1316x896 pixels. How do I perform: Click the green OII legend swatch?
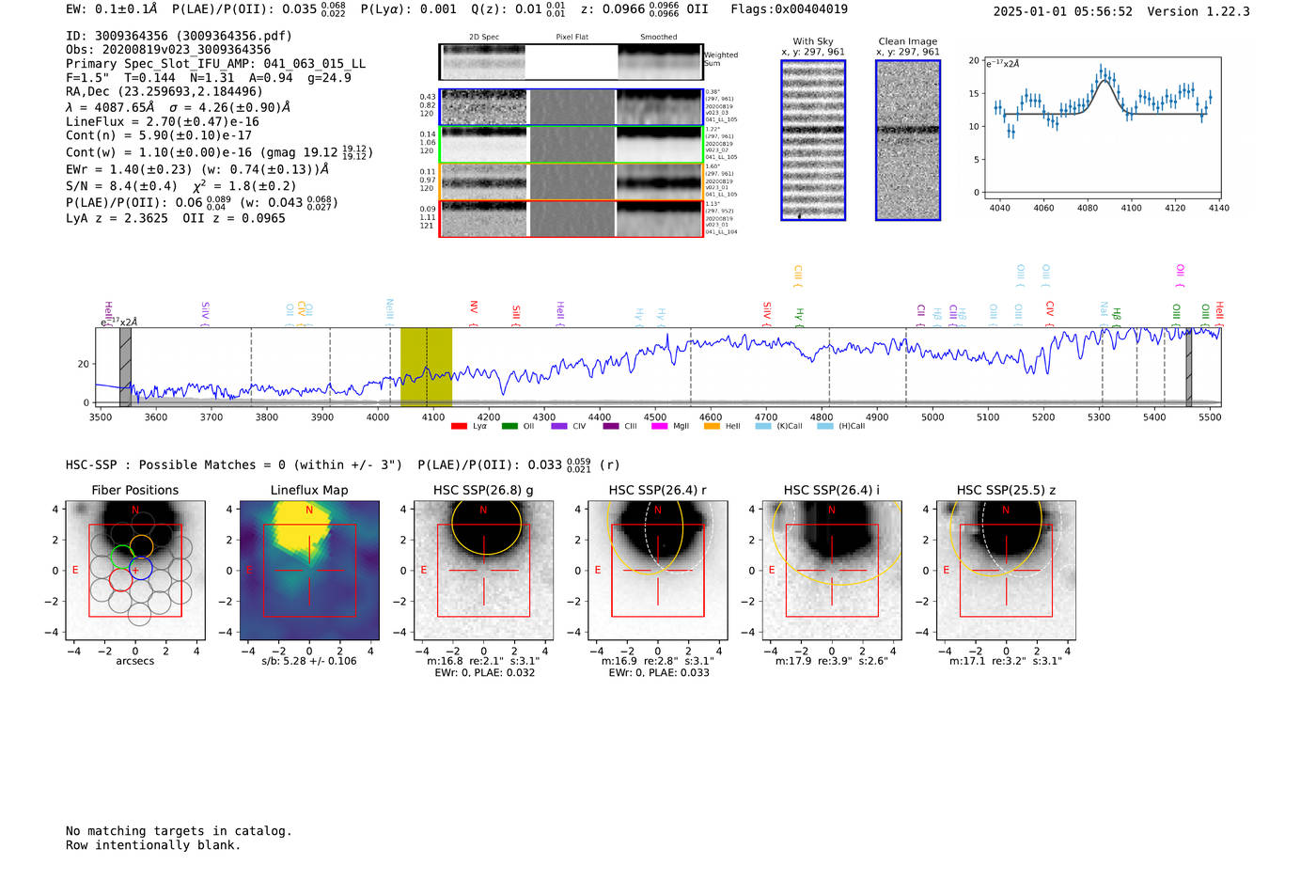point(509,426)
